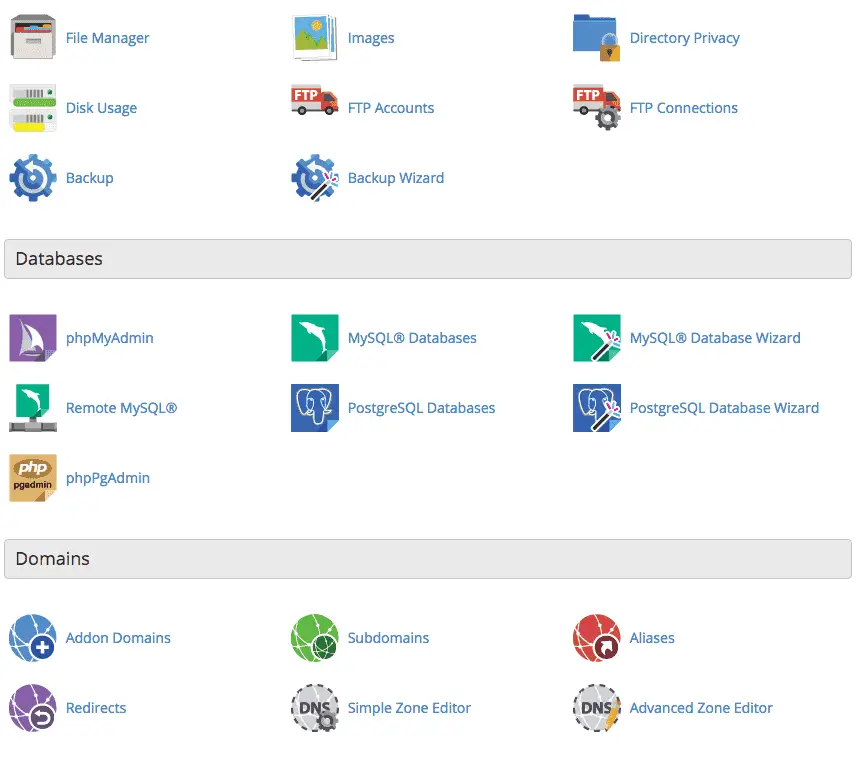The width and height of the screenshot is (856, 759).
Task: Open the FTP Accounts truck icon
Action: (x=314, y=100)
